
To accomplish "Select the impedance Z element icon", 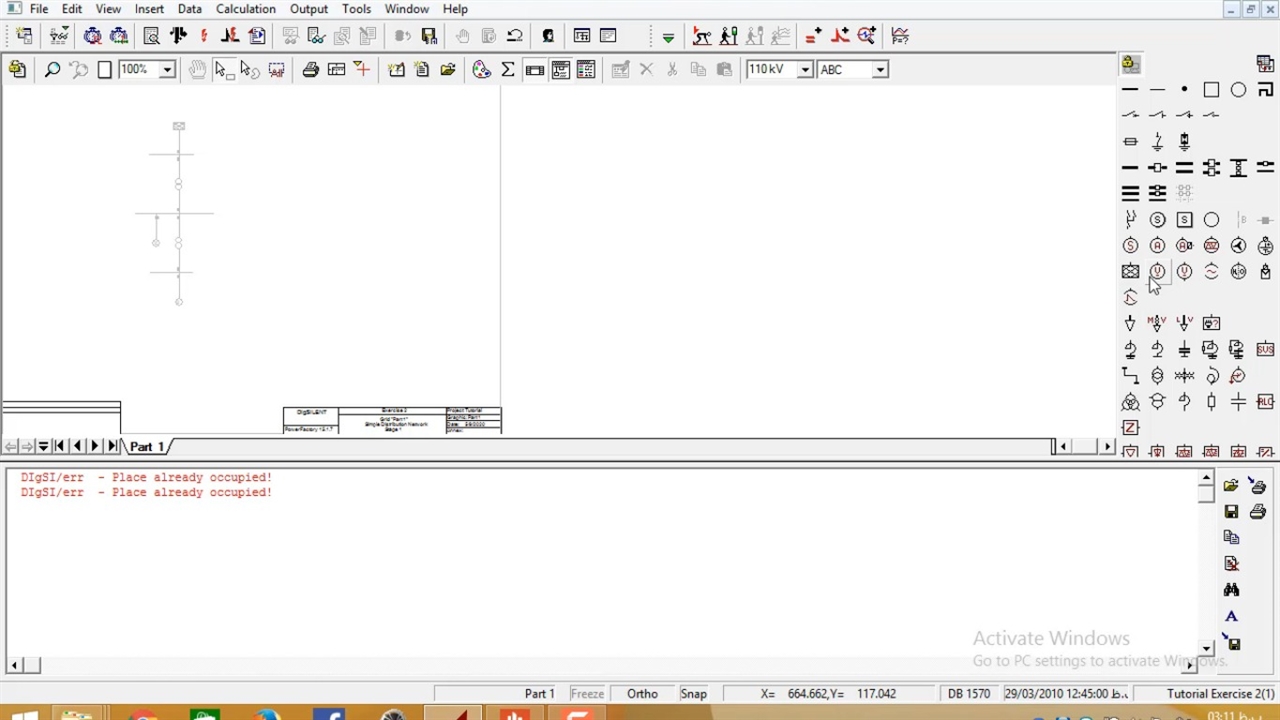I will coord(1130,428).
